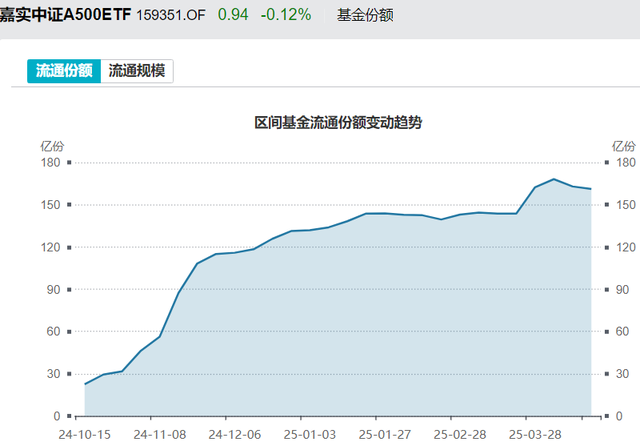Click the right axis 180 label
The height and width of the screenshot is (446, 640).
click(626, 162)
